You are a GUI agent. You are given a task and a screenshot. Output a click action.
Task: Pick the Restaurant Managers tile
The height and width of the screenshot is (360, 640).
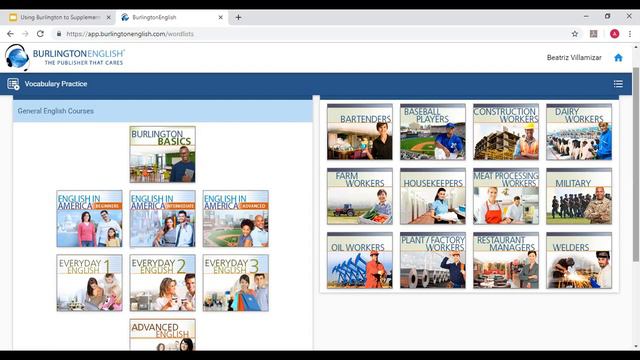click(x=506, y=260)
